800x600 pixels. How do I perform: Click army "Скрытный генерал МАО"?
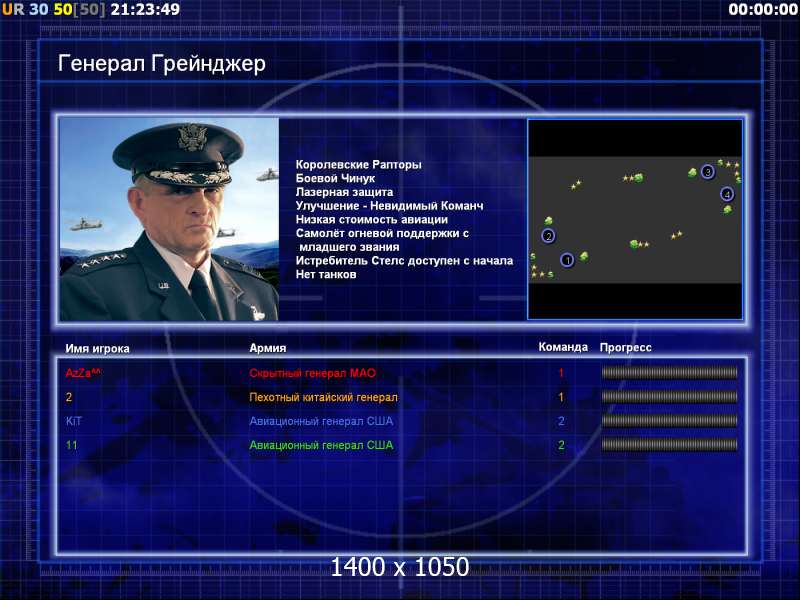[x=312, y=373]
